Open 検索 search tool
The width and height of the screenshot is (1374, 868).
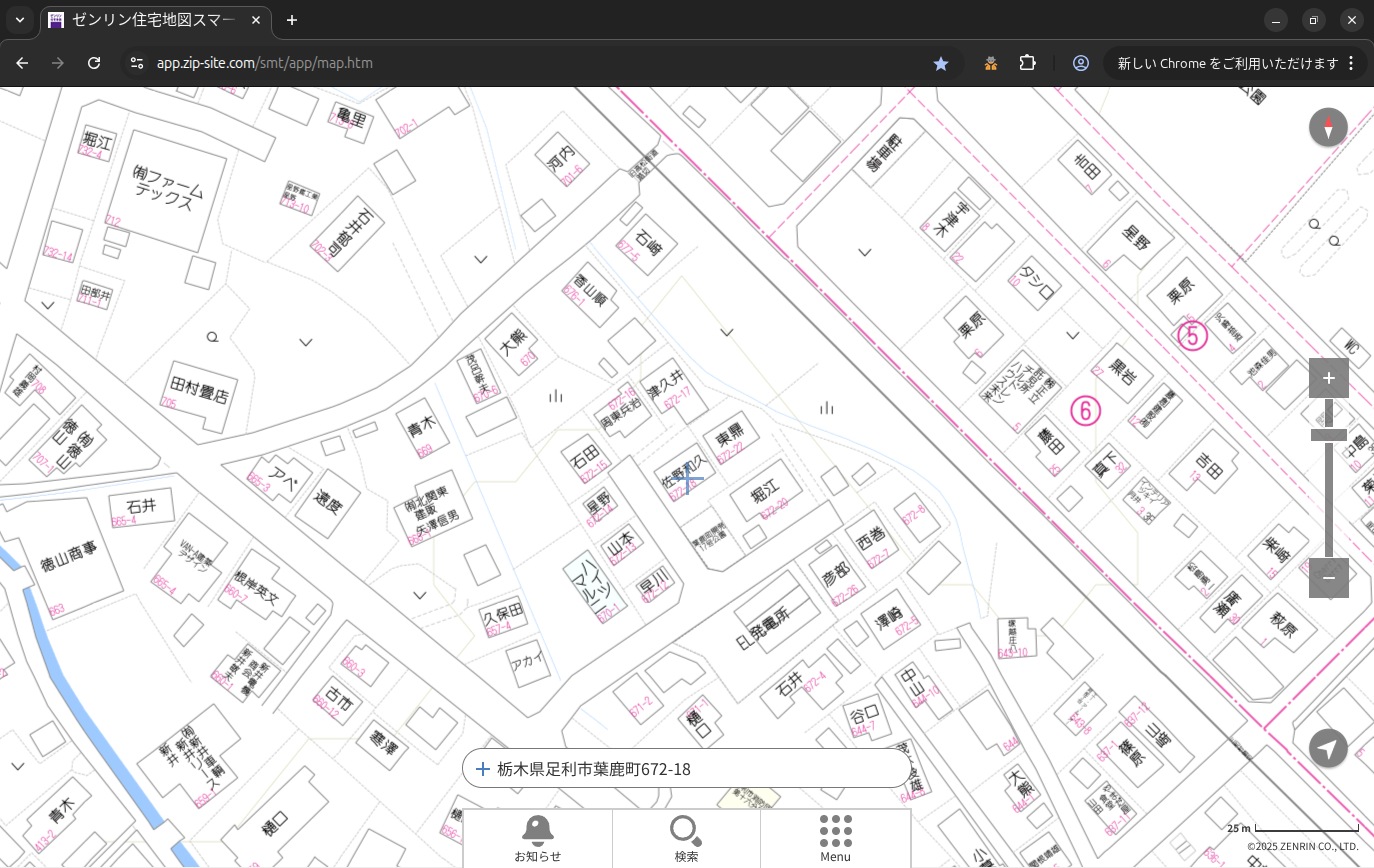pos(686,838)
